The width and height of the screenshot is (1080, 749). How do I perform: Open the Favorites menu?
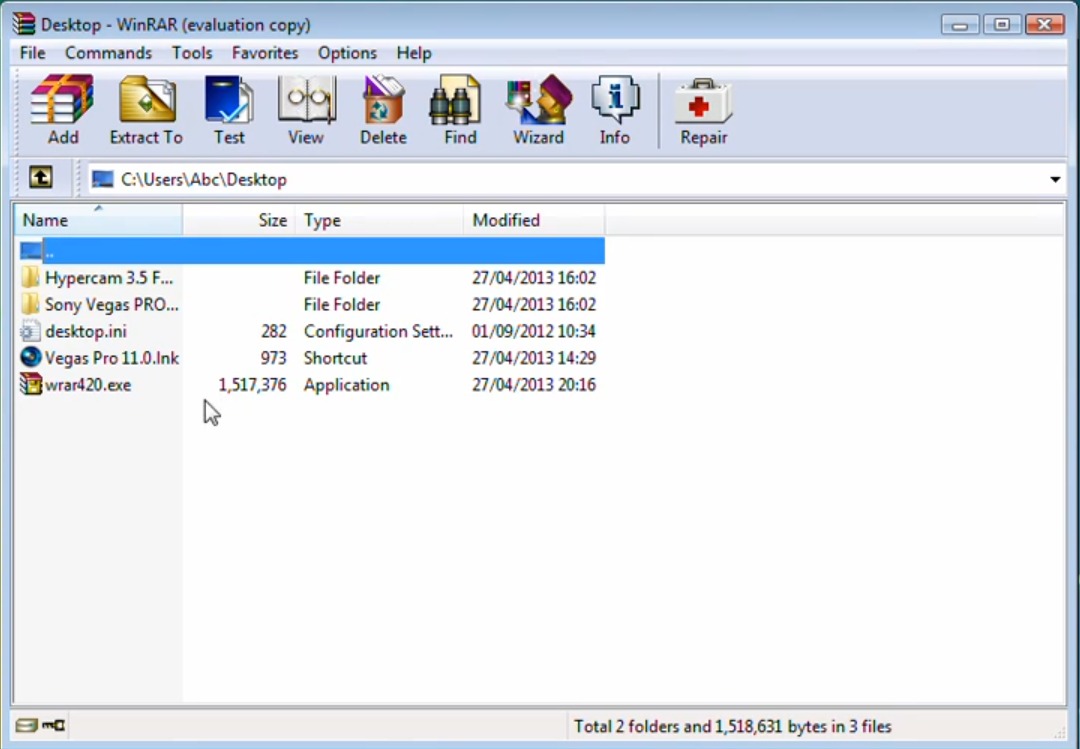coord(264,53)
